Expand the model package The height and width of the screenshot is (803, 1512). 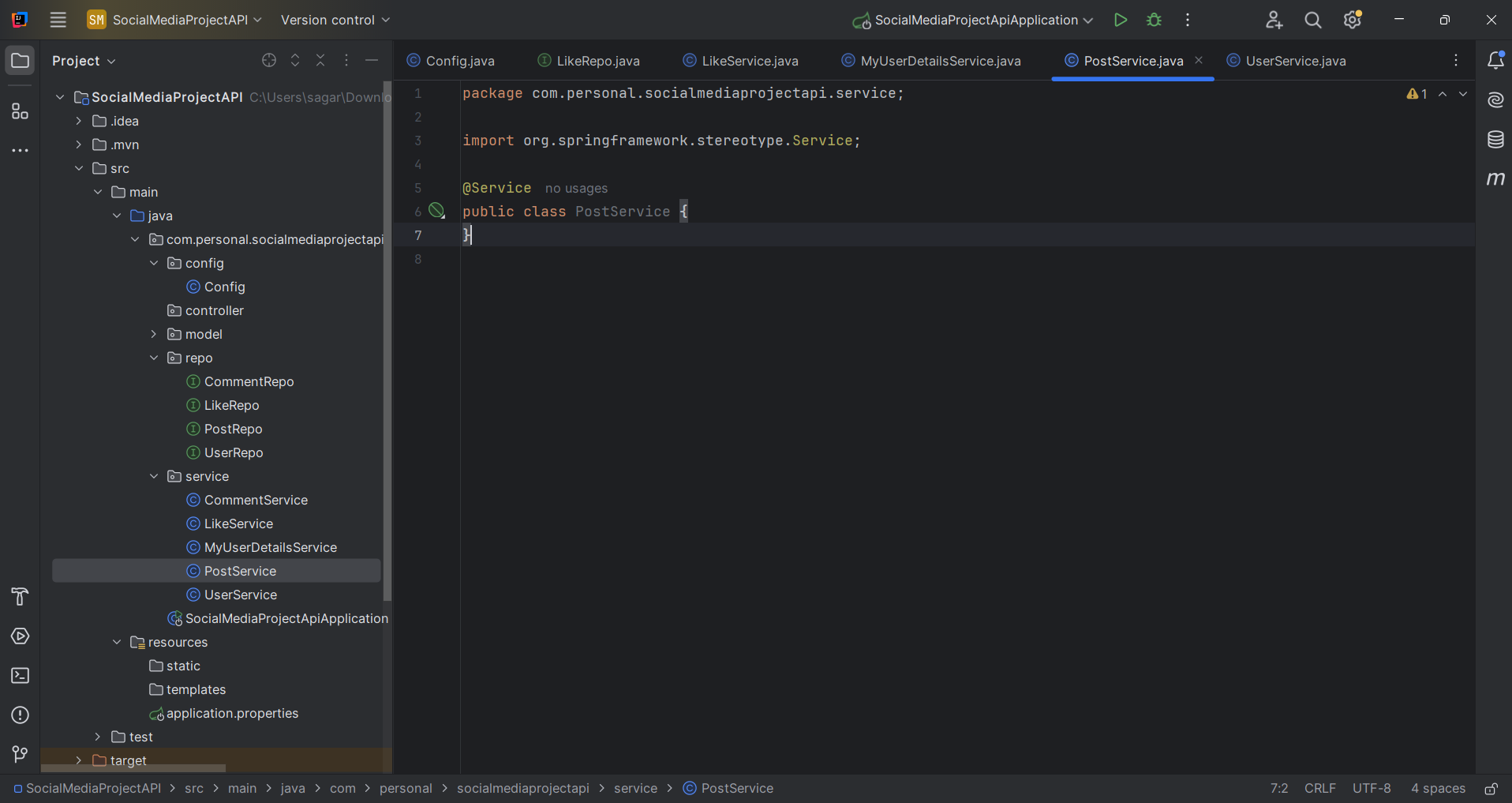point(154,334)
